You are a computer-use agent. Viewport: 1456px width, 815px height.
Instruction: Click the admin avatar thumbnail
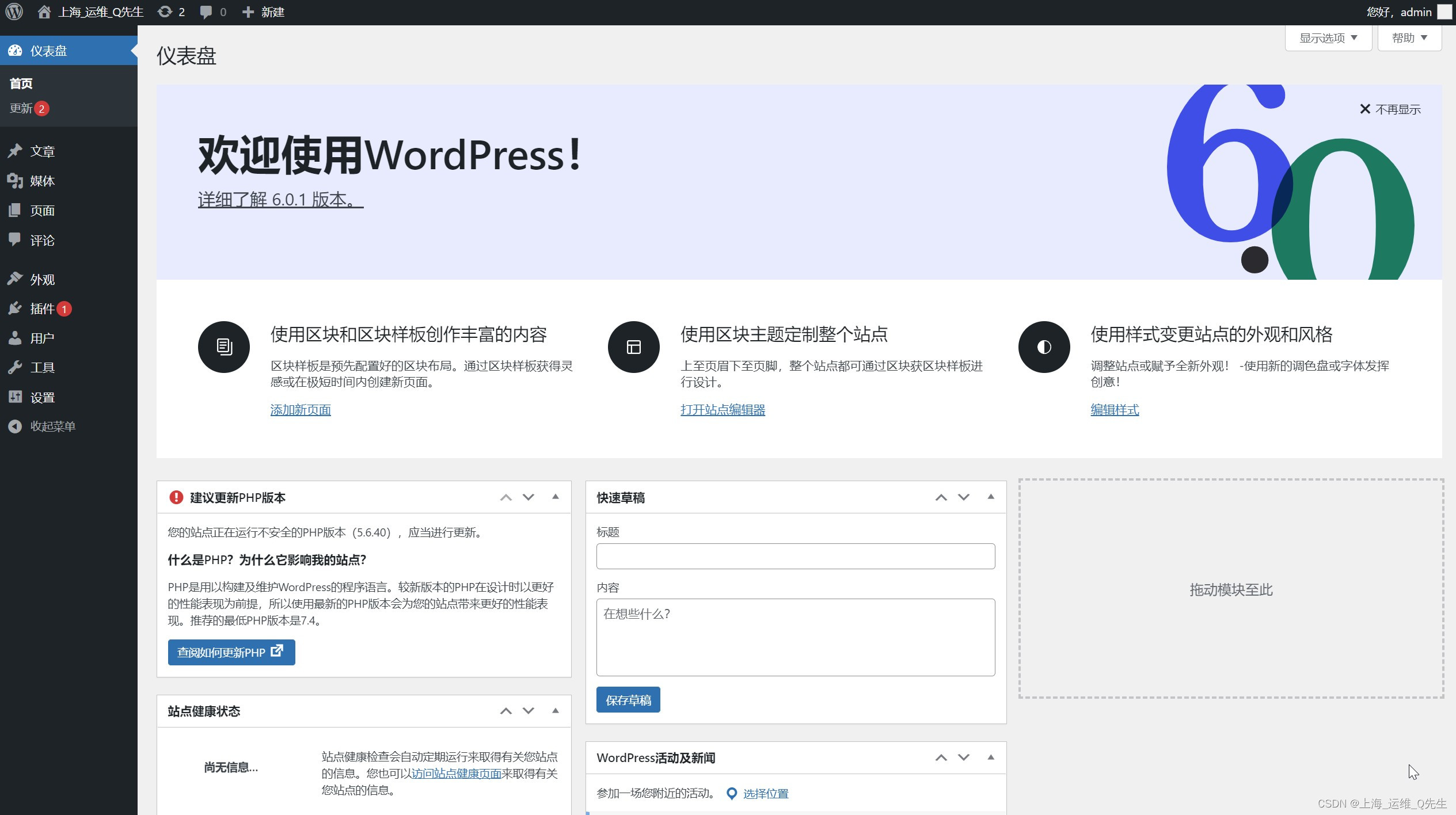[x=1444, y=12]
